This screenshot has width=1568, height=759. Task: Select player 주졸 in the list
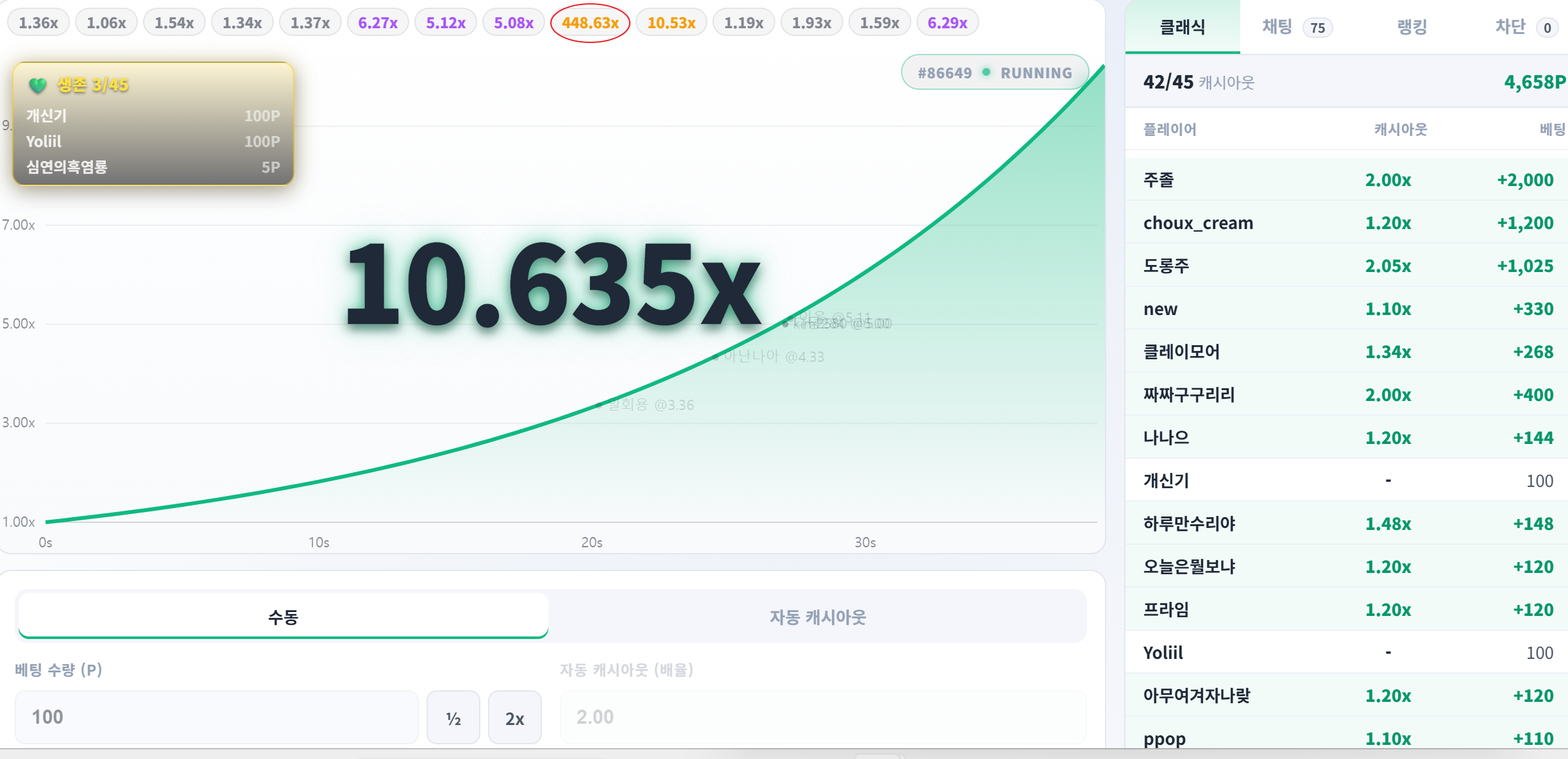[x=1347, y=180]
